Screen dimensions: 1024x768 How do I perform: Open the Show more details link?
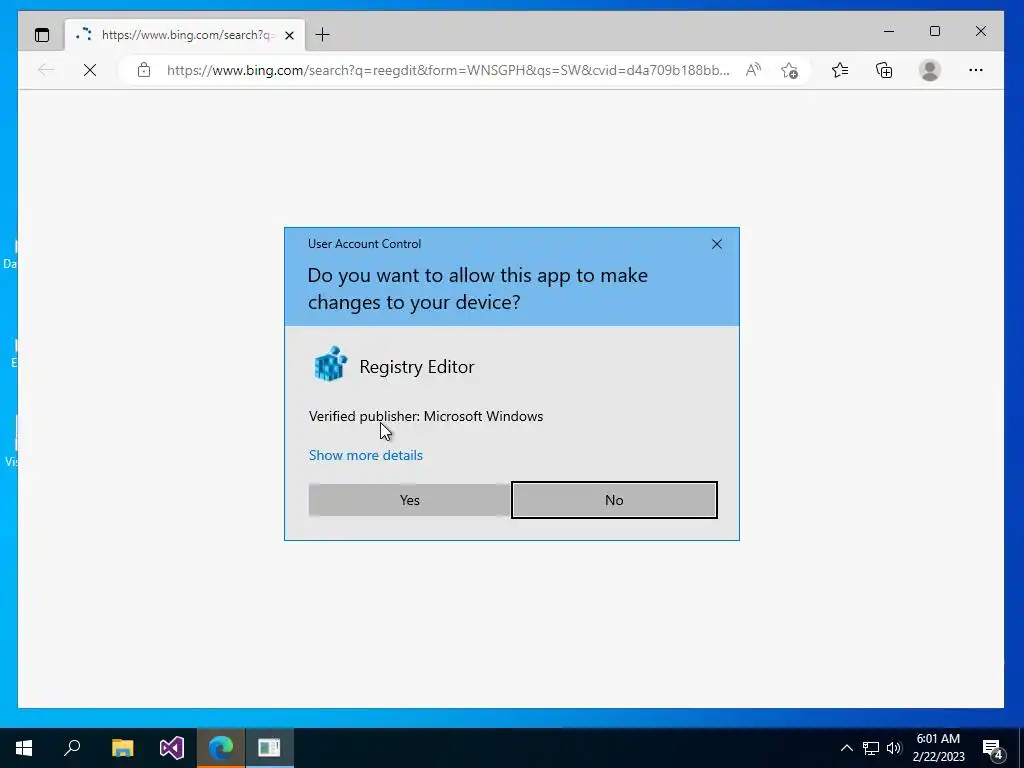[x=366, y=455]
